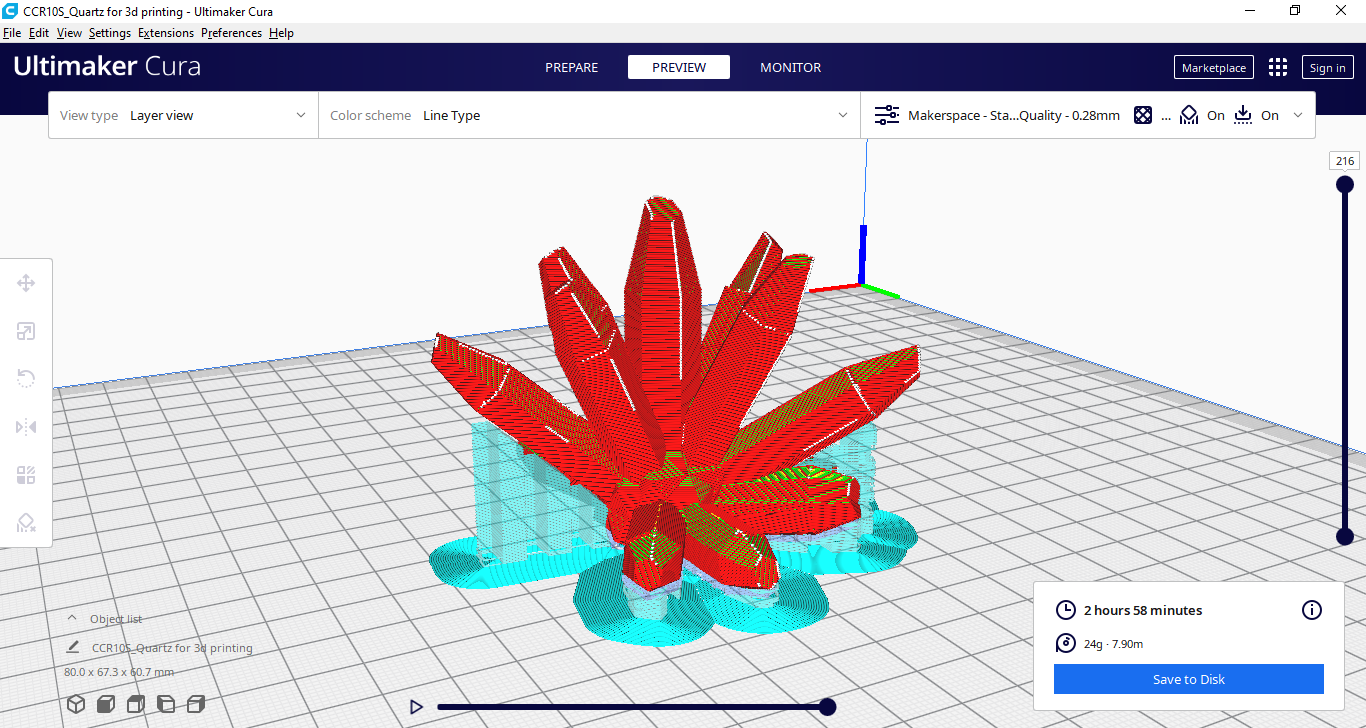Image resolution: width=1366 pixels, height=728 pixels.
Task: Show the time specification info icon
Action: click(x=1312, y=610)
